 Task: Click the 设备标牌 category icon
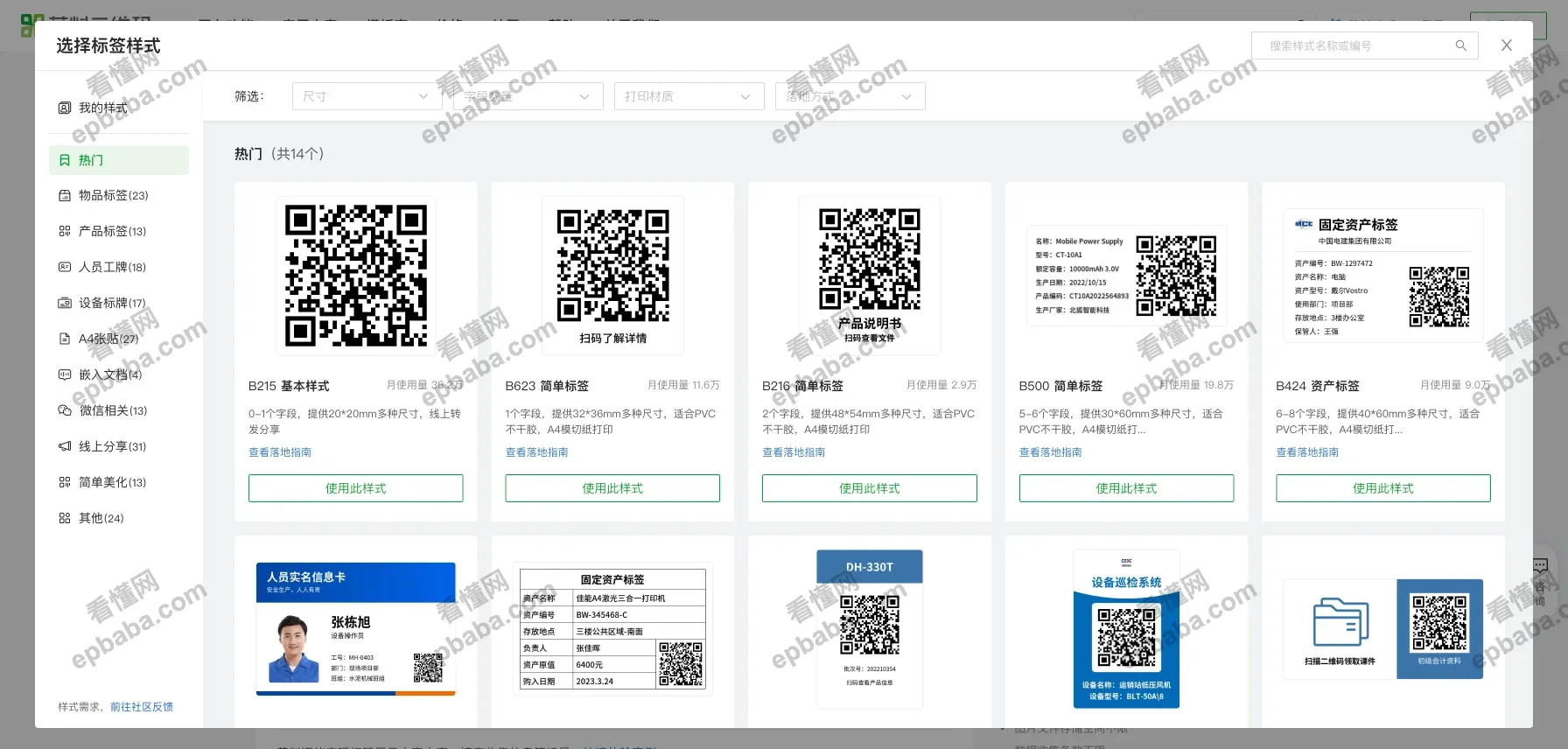pyautogui.click(x=64, y=303)
